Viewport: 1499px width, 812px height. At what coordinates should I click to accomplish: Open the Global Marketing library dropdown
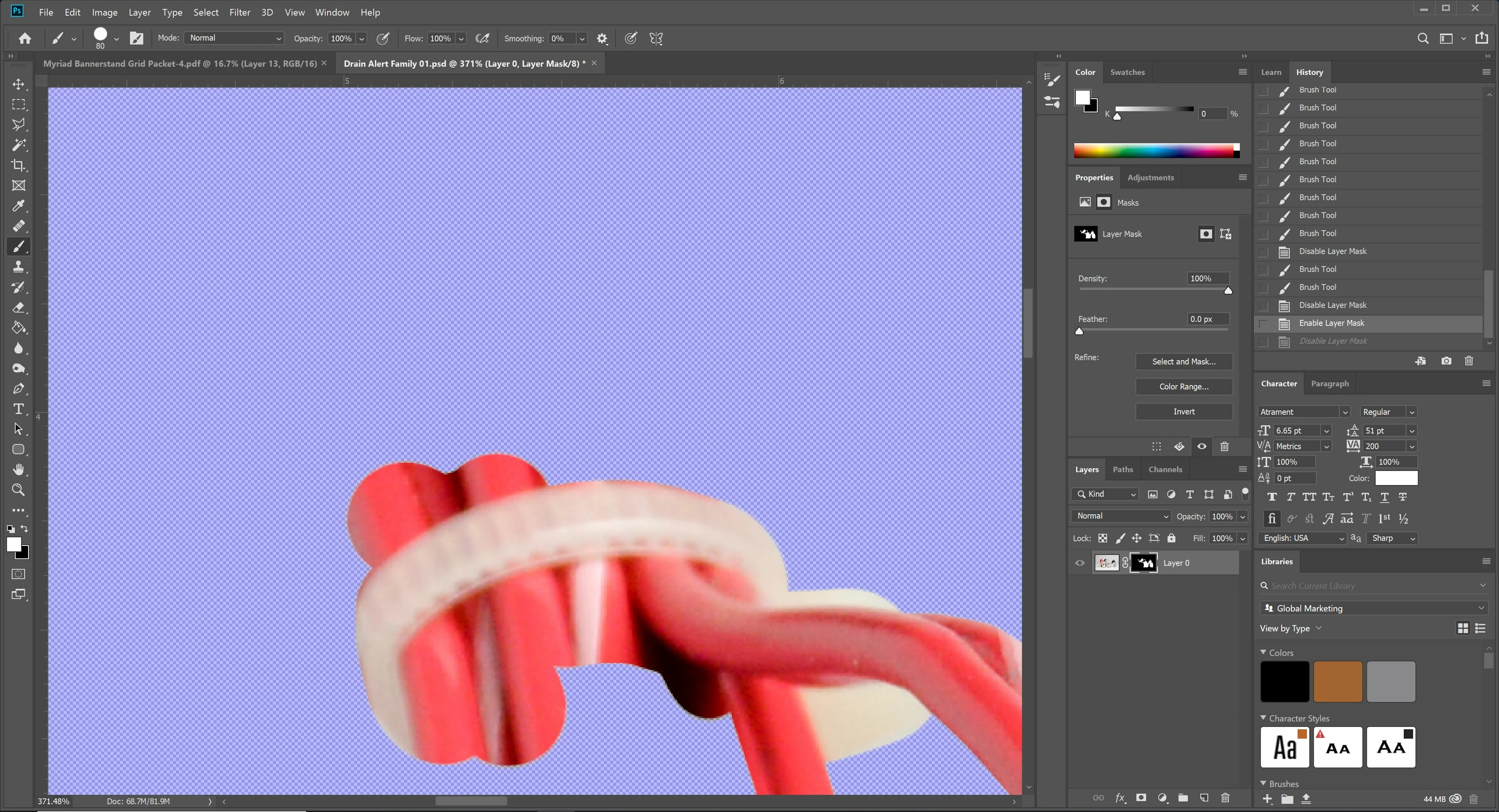click(x=1373, y=608)
